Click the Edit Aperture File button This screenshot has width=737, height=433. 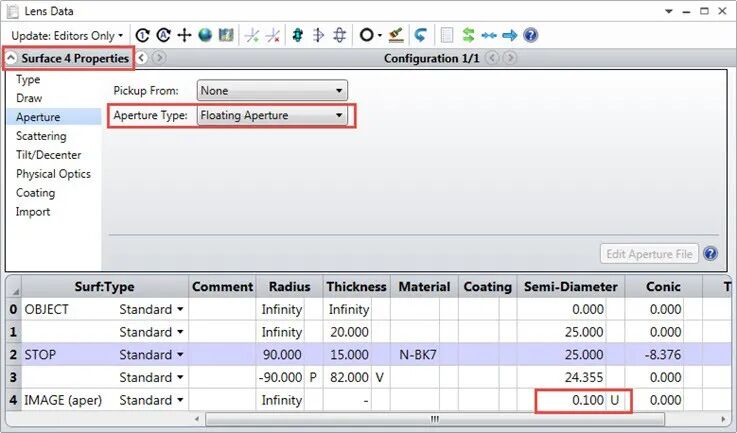pyautogui.click(x=649, y=254)
